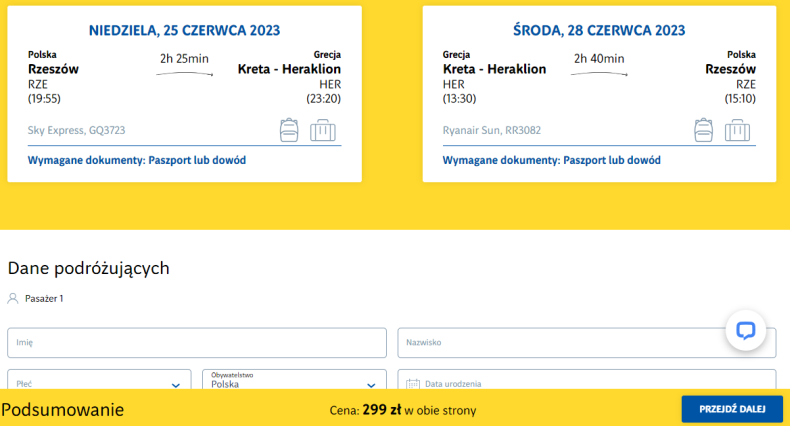790x426 pixels.
Task: Click required documents link on Ryanair Sun card
Action: [552, 160]
